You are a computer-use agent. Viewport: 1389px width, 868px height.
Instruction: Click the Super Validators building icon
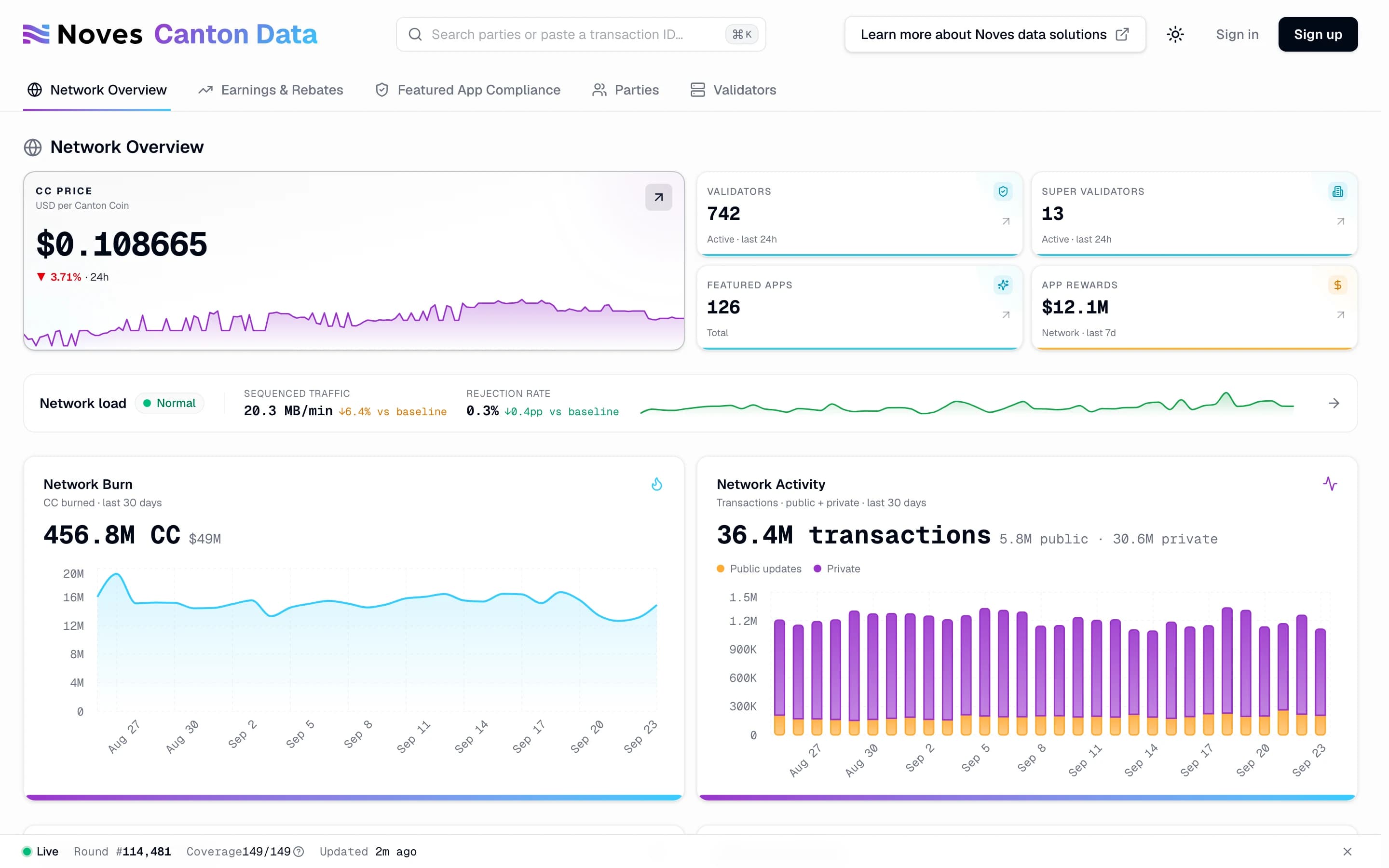(x=1337, y=191)
